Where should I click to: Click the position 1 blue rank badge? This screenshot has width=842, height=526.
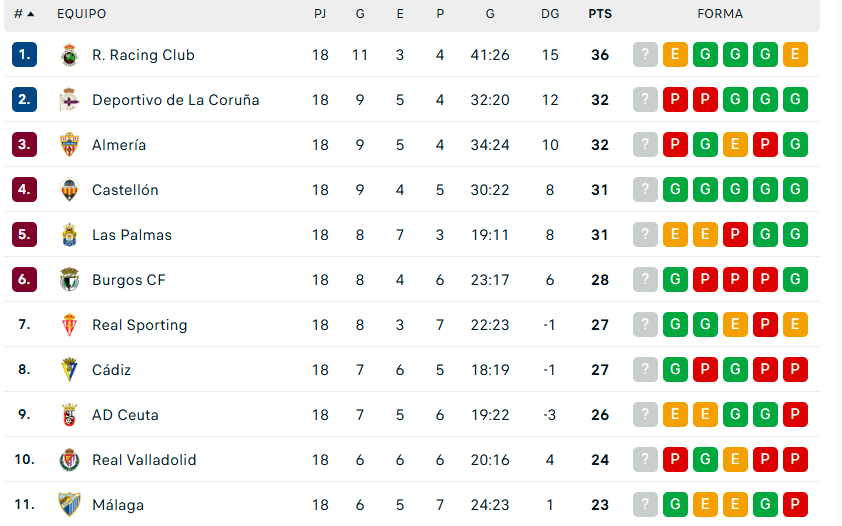click(x=25, y=55)
